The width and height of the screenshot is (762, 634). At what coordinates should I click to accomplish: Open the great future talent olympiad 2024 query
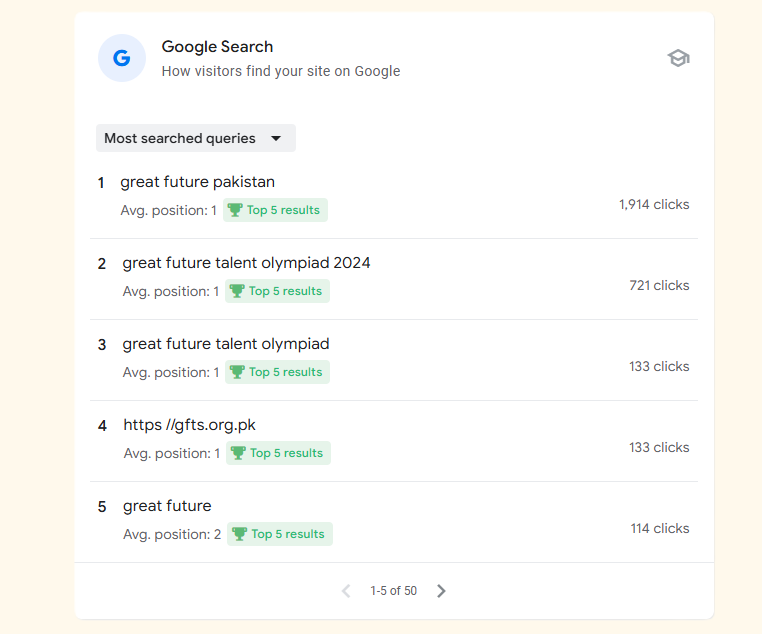246,263
